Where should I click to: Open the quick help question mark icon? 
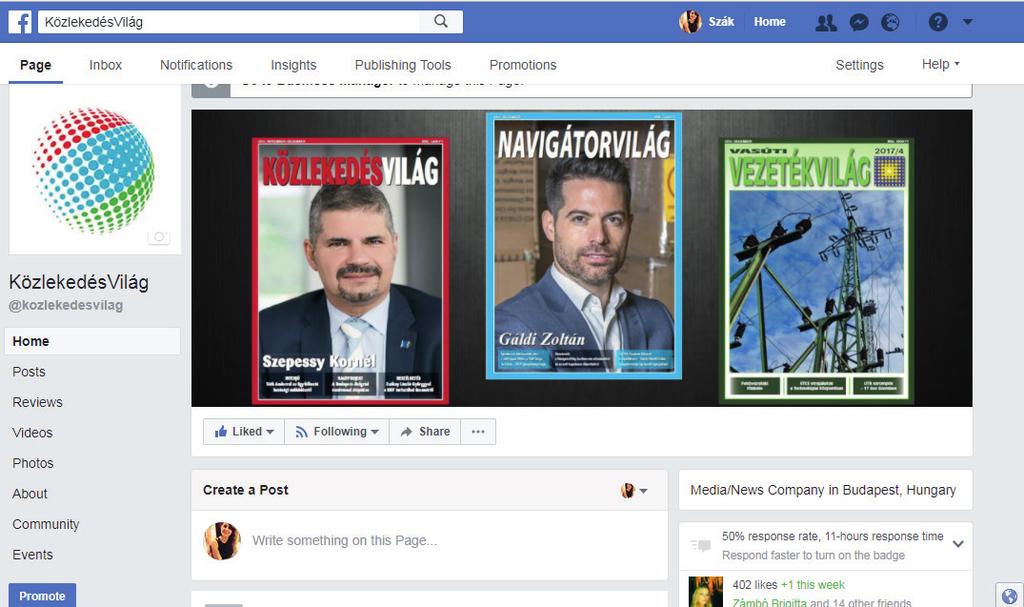pos(938,22)
